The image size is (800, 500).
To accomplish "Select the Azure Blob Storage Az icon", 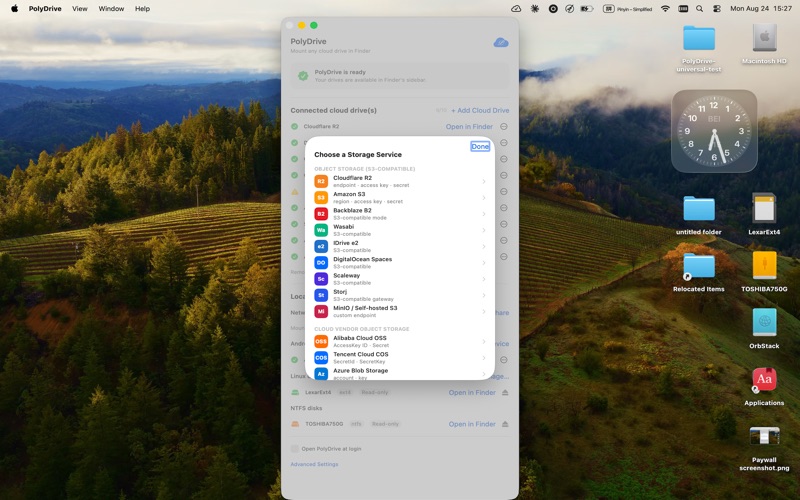I will tap(321, 373).
